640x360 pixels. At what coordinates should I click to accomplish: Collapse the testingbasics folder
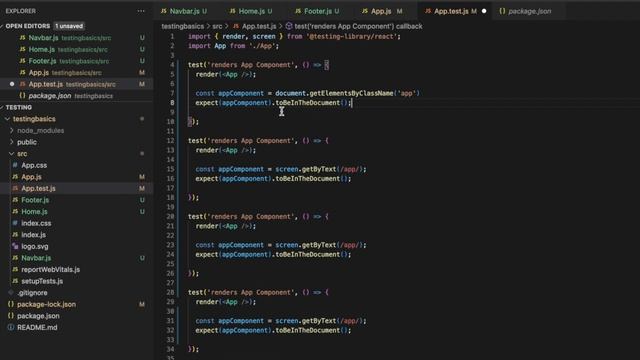click(x=34, y=119)
